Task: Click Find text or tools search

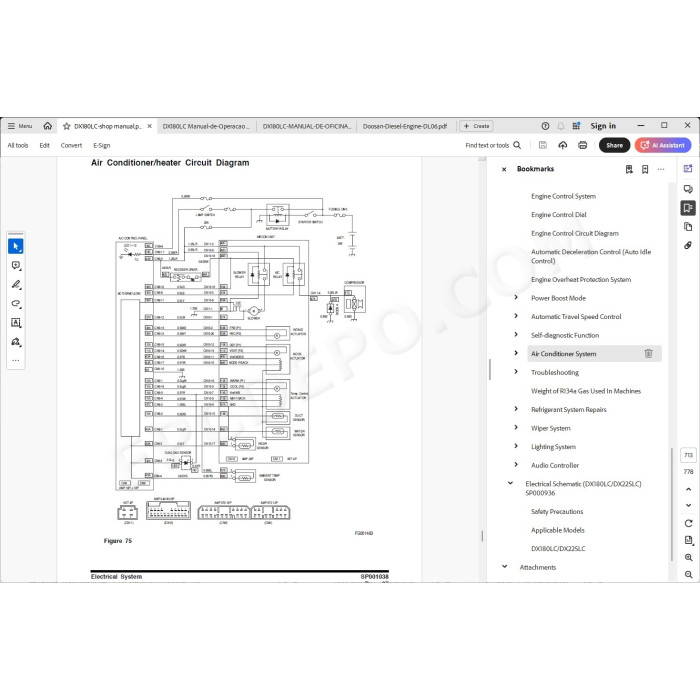Action: (493, 145)
